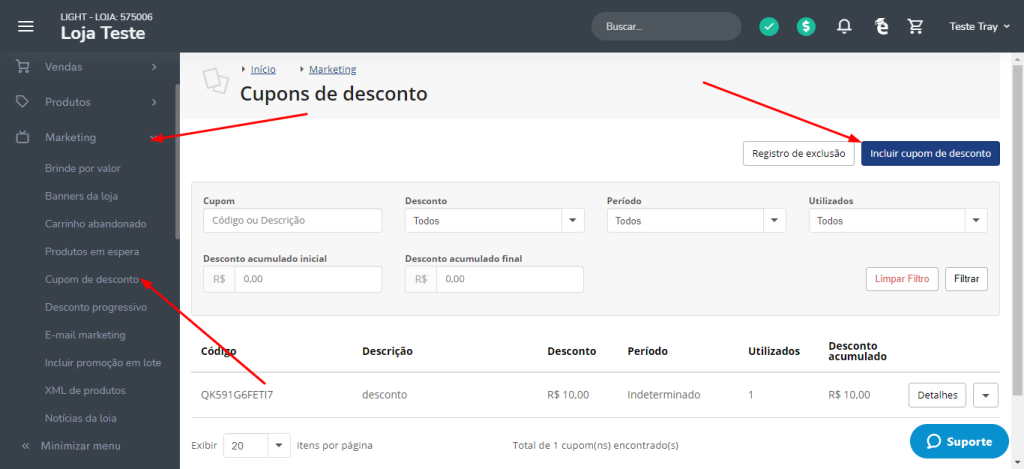1024x469 pixels.
Task: Open Carrinho abandonado menu item
Action: click(95, 223)
